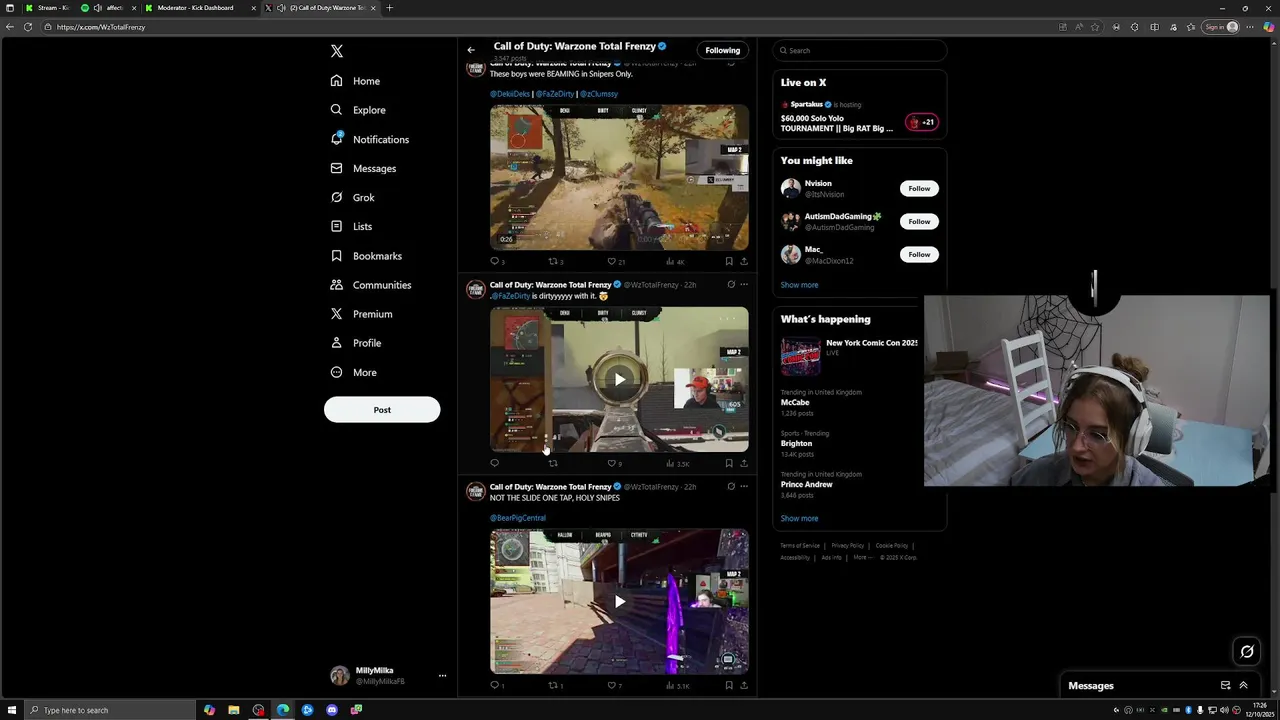Add this page to browser favorites
1280x720 pixels.
1096,27
